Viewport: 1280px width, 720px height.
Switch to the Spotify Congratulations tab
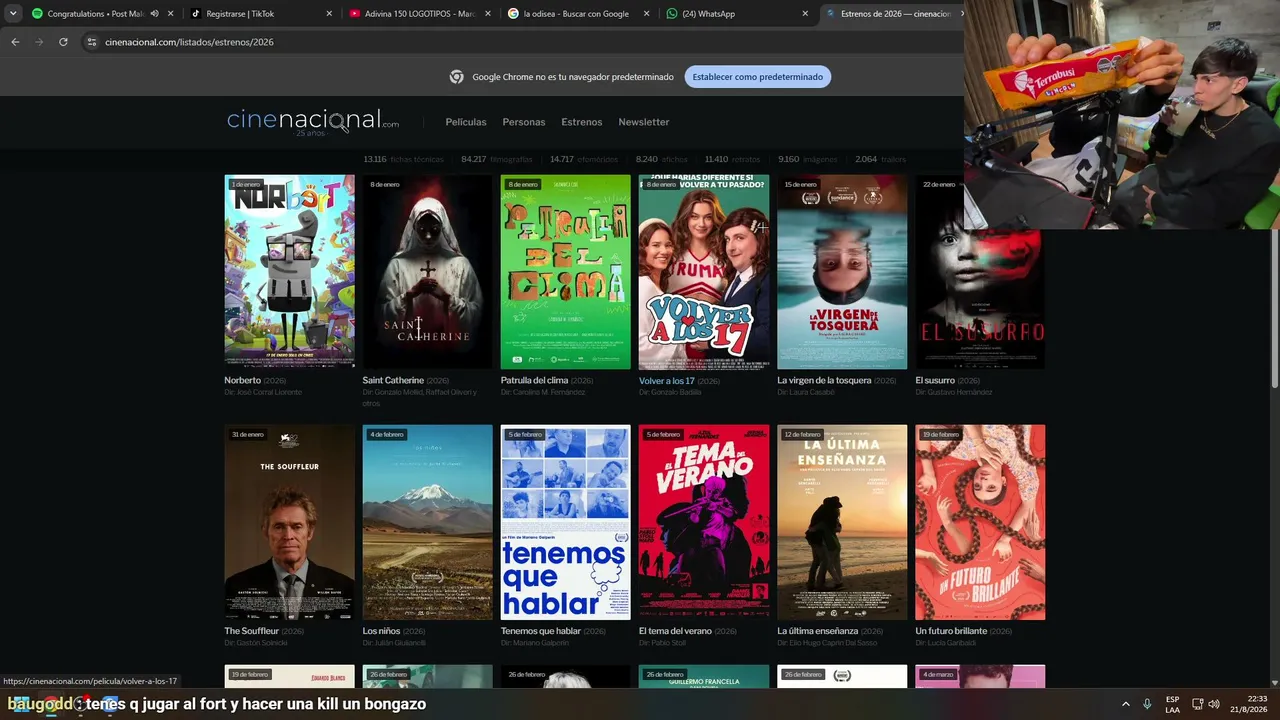103,14
